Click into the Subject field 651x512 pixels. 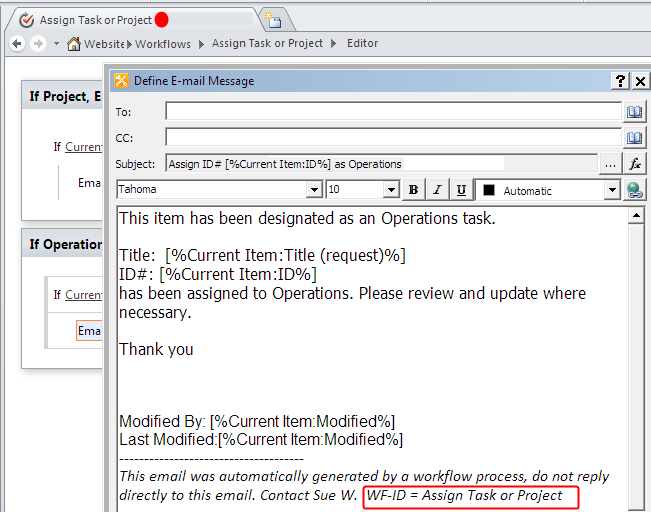(x=381, y=164)
